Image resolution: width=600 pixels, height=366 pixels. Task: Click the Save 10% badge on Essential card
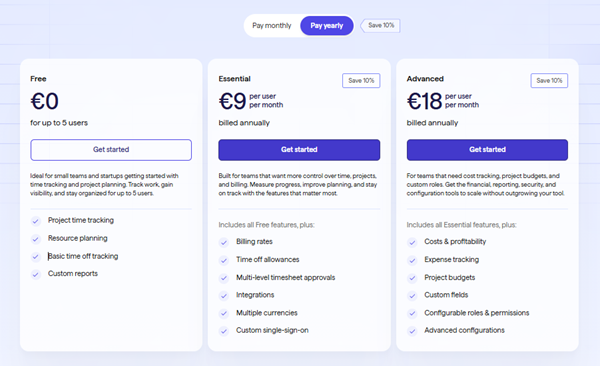(x=361, y=80)
